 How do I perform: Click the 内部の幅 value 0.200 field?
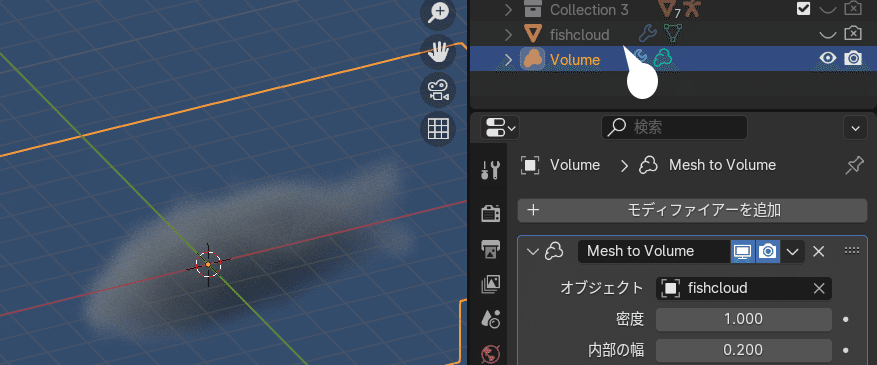pos(743,350)
